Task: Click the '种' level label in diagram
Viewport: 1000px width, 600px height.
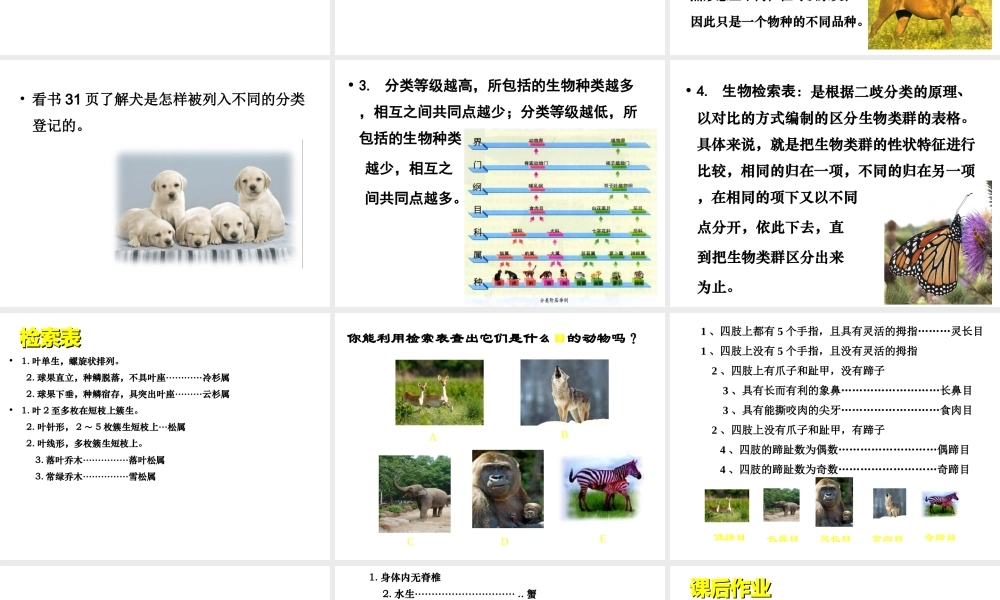Action: [478, 281]
